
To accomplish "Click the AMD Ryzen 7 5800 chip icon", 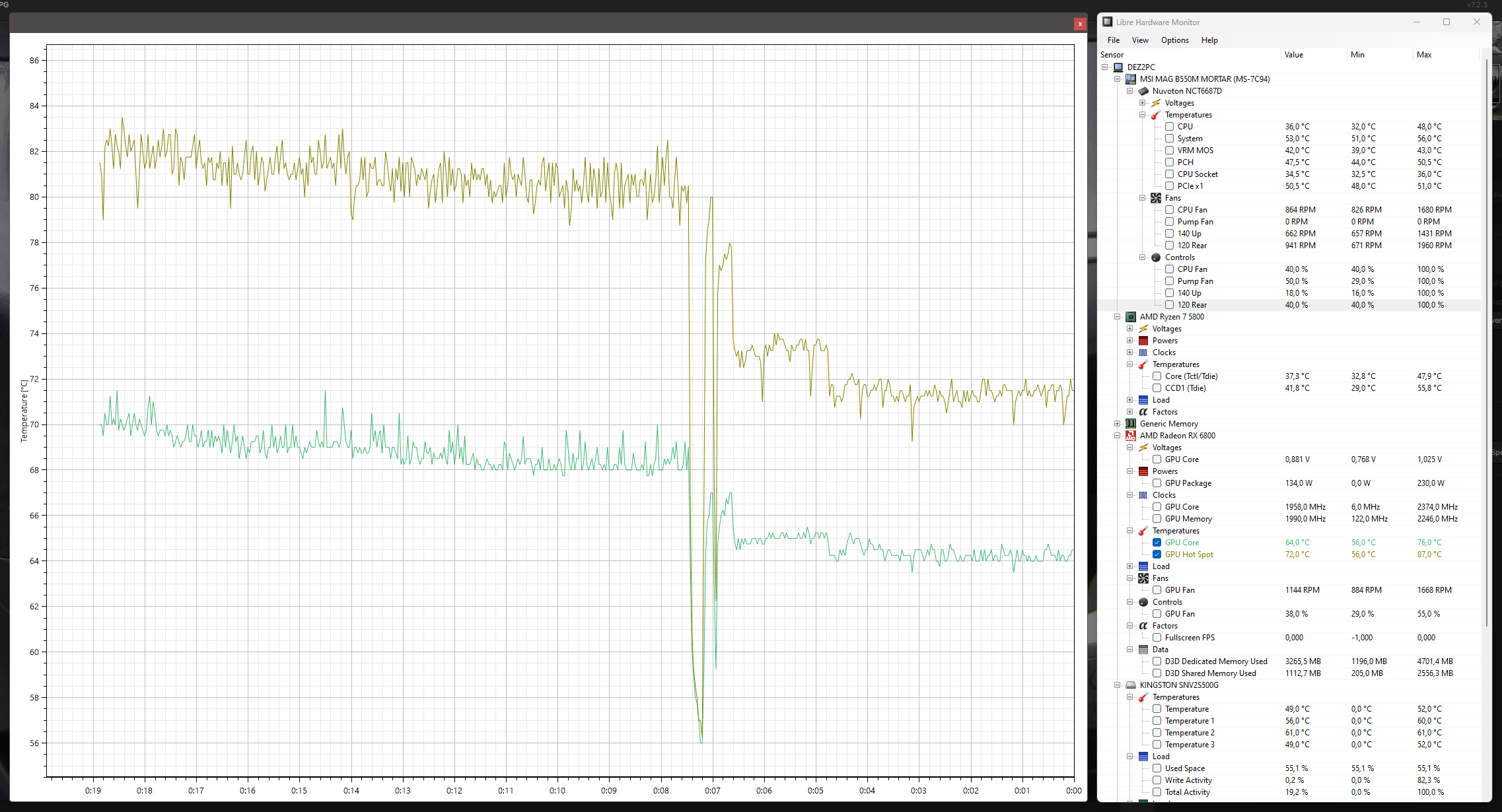I will pos(1131,317).
